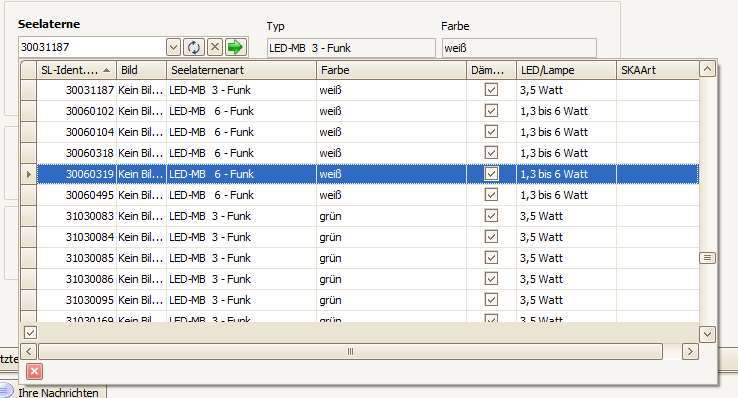Clear the Seelaterne selection with the X icon
Image resolution: width=738 pixels, height=398 pixels.
point(215,47)
